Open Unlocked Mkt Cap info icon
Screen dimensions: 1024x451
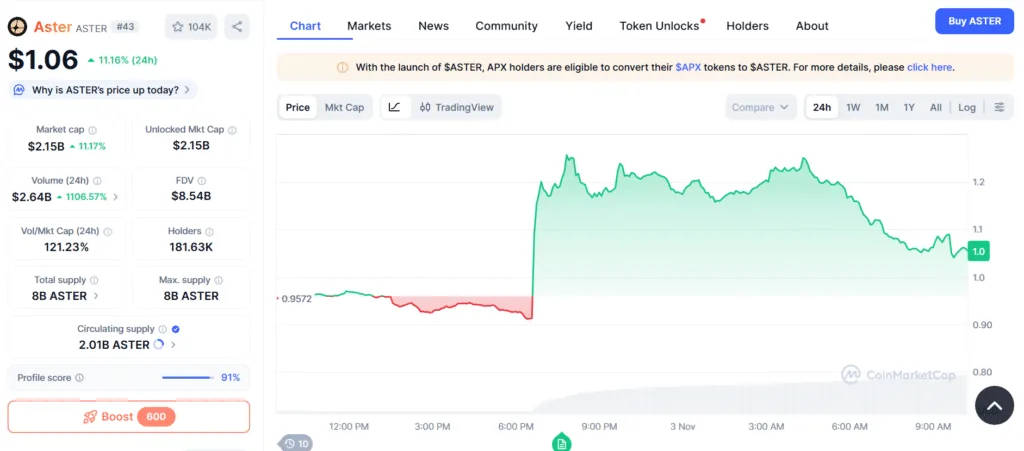(232, 130)
